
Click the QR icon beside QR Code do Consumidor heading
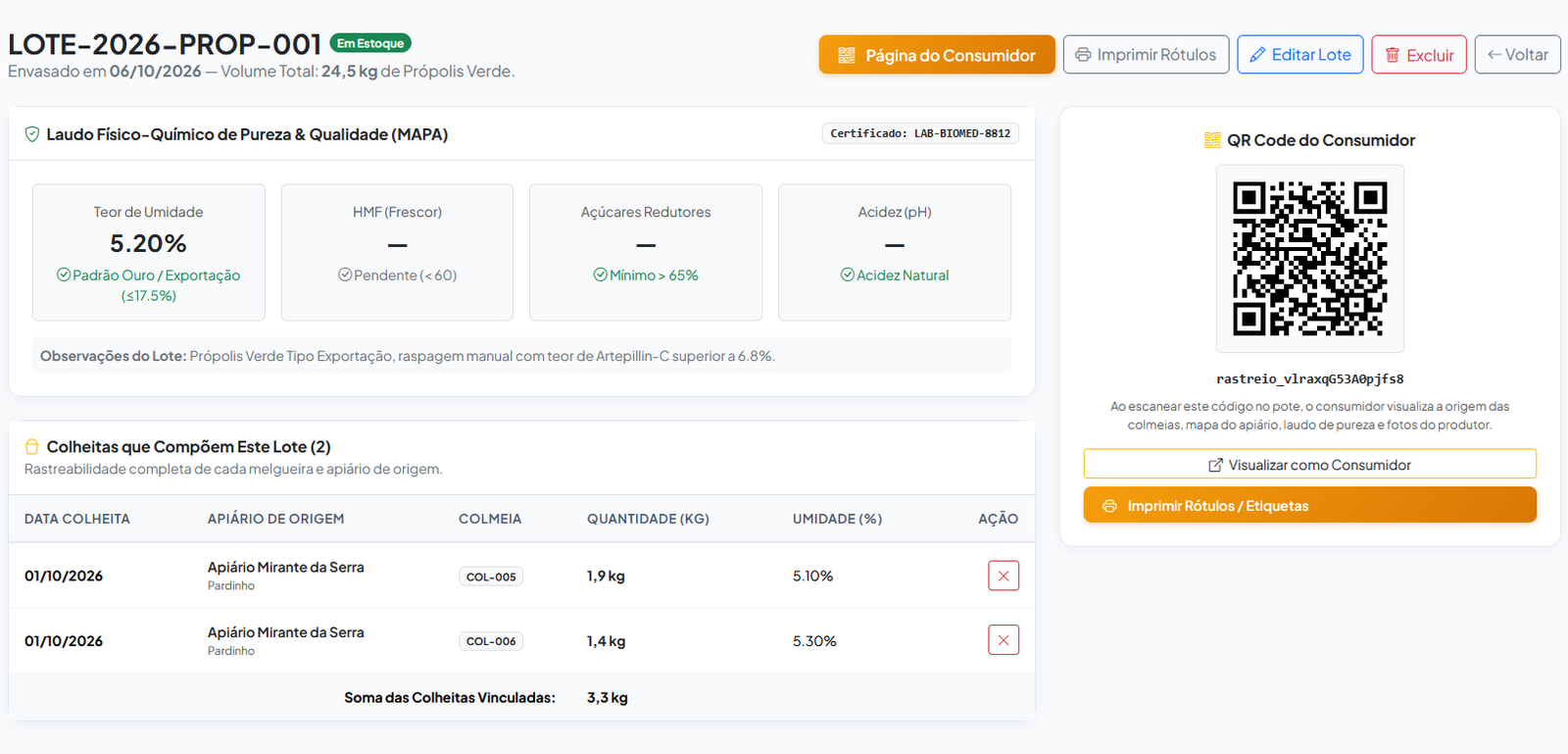tap(1212, 140)
